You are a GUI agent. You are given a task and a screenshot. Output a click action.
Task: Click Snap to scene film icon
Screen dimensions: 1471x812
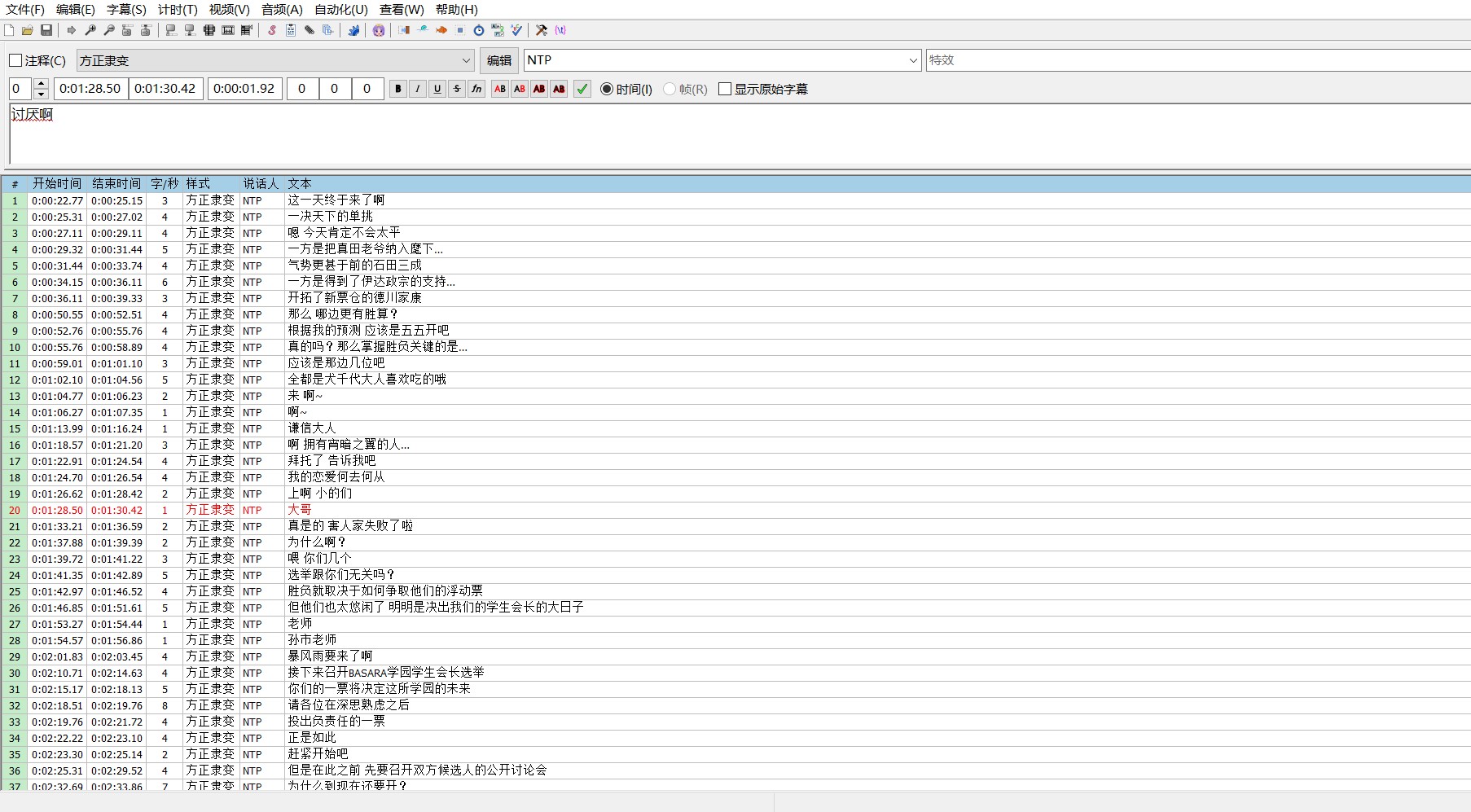[228, 30]
